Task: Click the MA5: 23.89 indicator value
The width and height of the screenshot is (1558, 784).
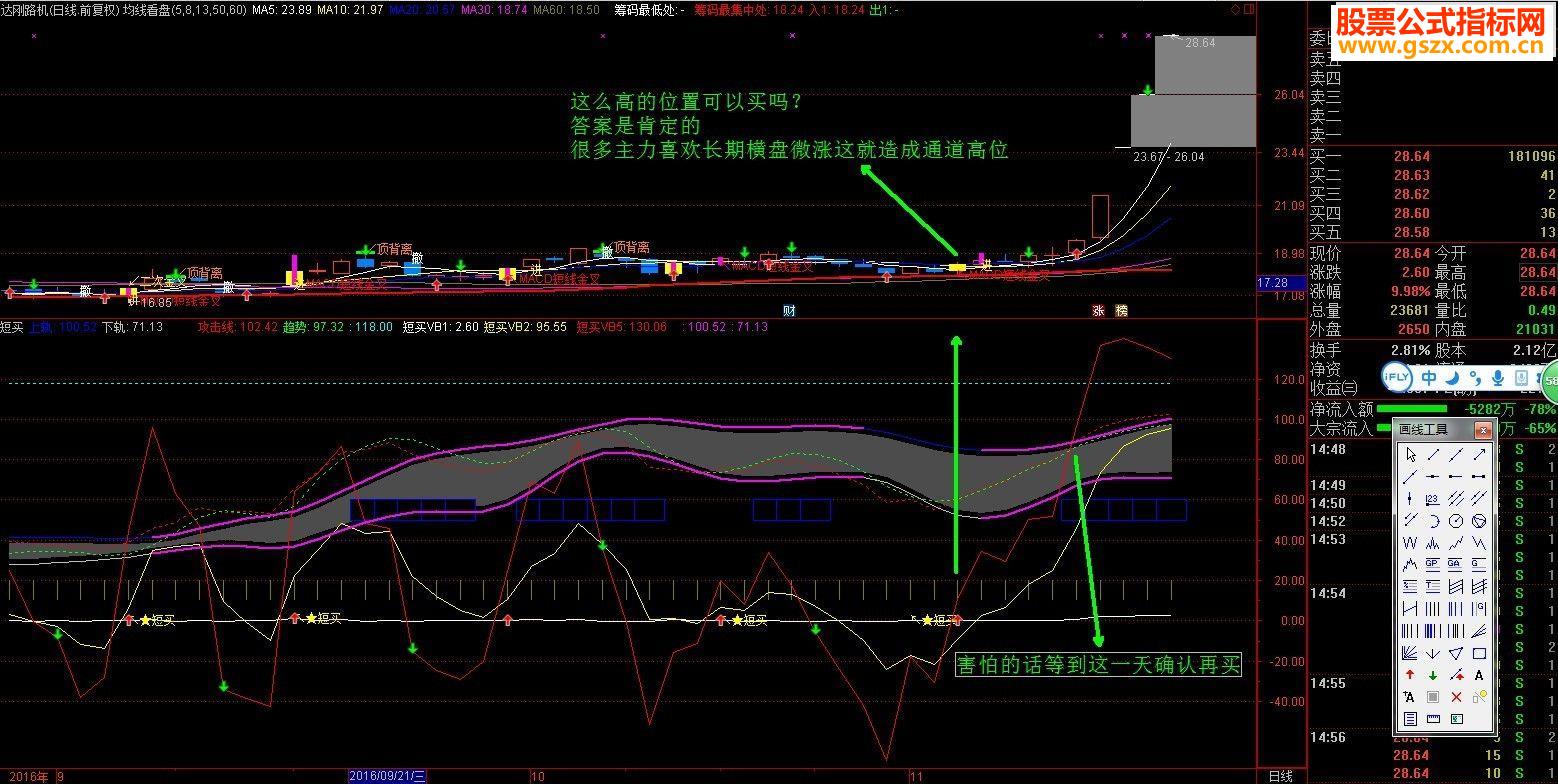Action: pyautogui.click(x=280, y=9)
